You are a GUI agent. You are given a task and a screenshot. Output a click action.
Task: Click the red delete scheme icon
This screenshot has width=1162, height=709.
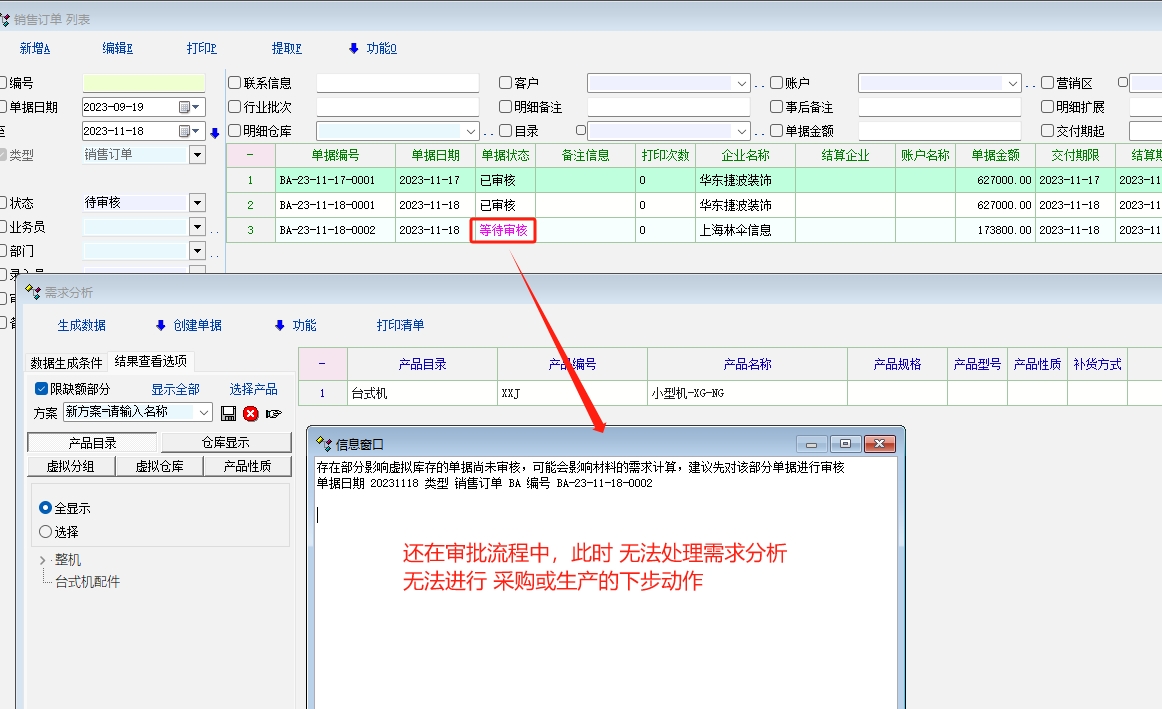click(251, 413)
